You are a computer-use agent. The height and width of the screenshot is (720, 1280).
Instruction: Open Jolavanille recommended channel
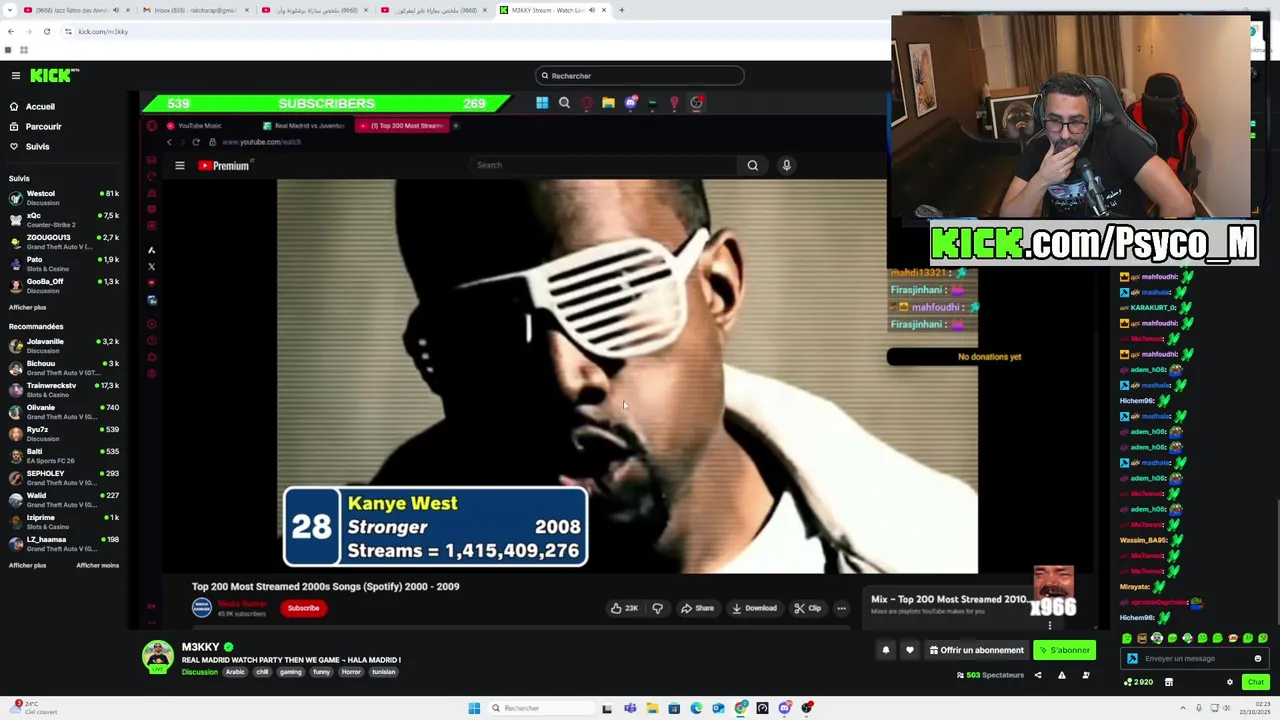pyautogui.click(x=62, y=345)
